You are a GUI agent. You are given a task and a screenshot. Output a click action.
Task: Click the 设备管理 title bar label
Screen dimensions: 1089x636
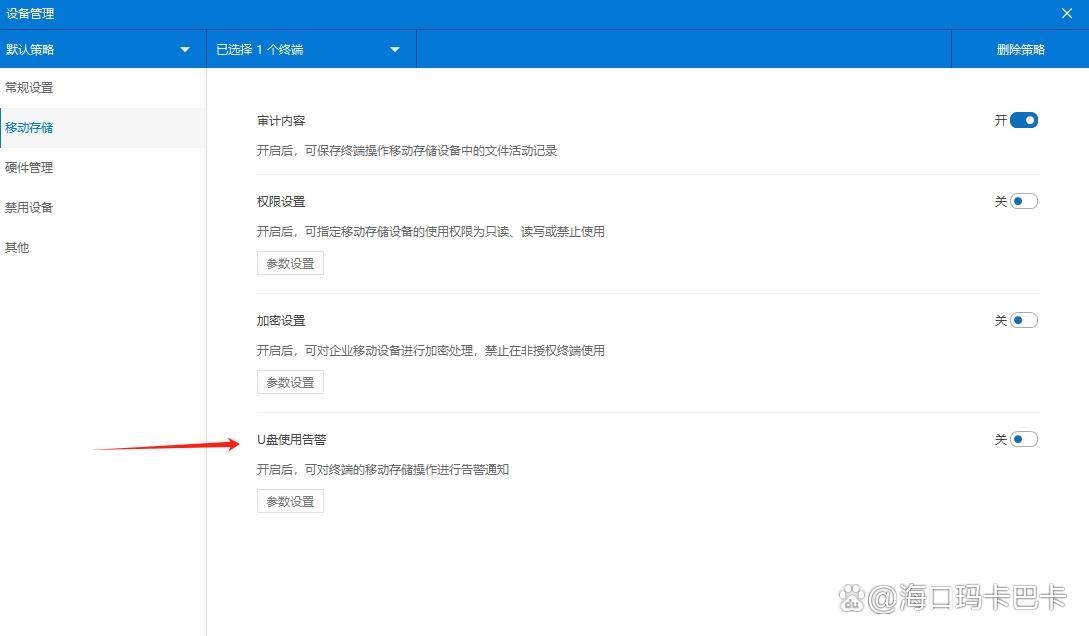31,13
